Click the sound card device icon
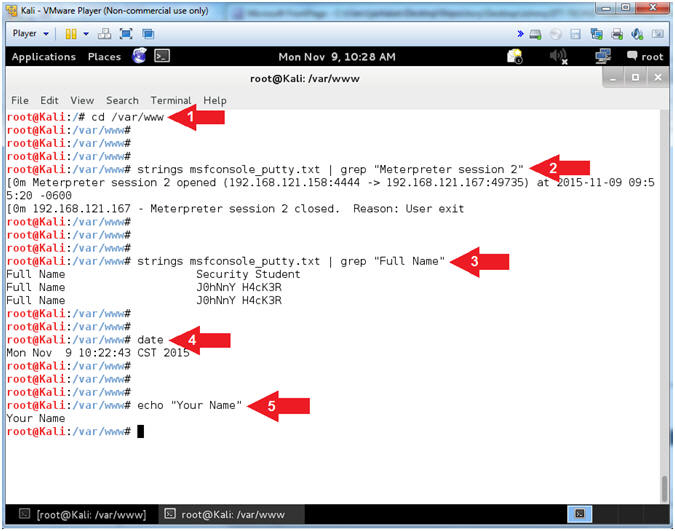Screen dimensions: 675x531 click(x=637, y=34)
